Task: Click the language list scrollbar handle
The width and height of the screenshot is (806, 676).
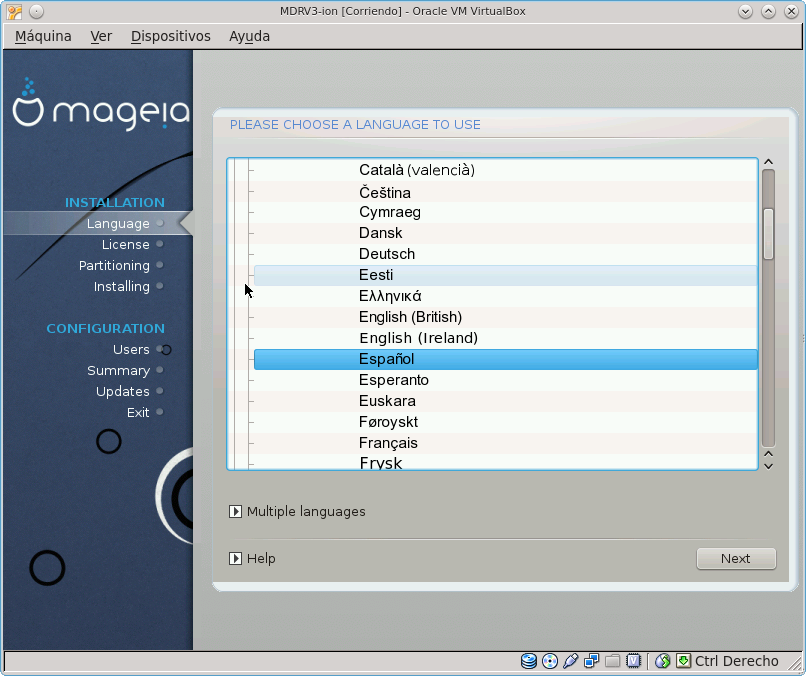Action: pos(768,234)
